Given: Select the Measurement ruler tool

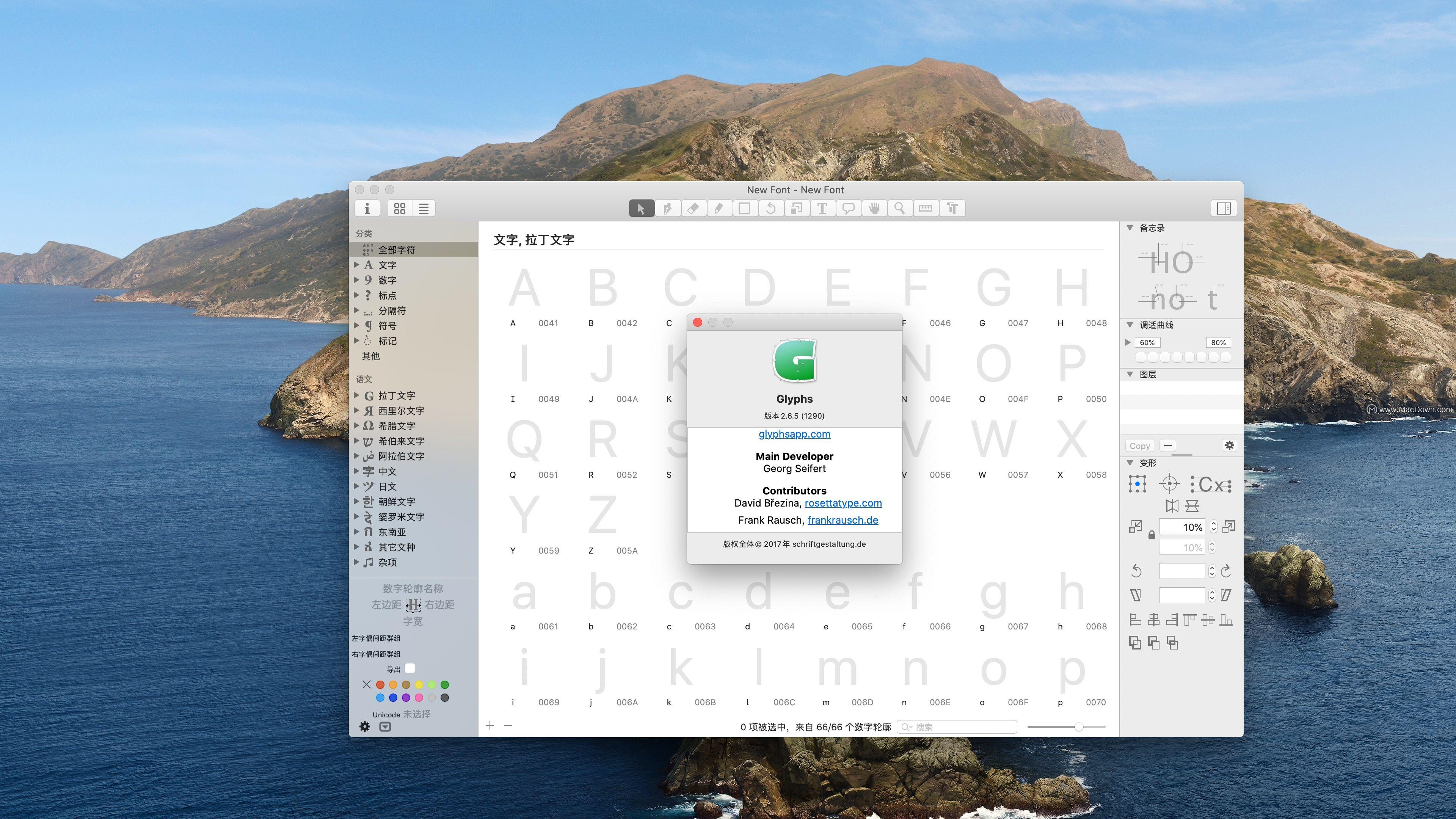Looking at the screenshot, I should coord(926,209).
